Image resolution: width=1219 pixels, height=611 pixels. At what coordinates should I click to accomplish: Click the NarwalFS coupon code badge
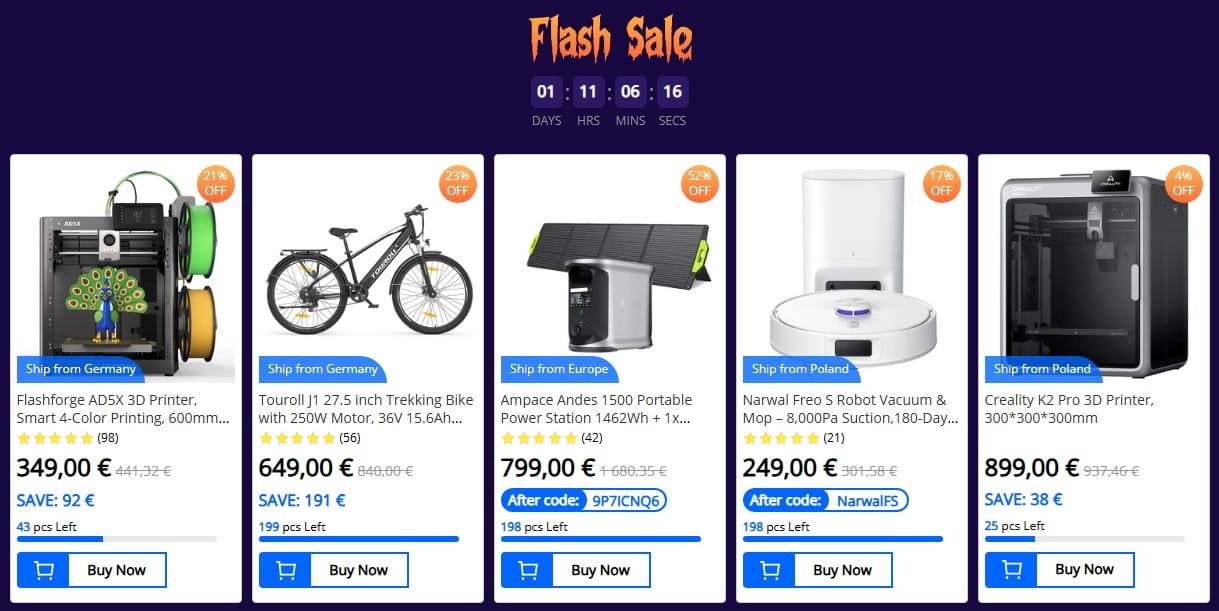(868, 500)
